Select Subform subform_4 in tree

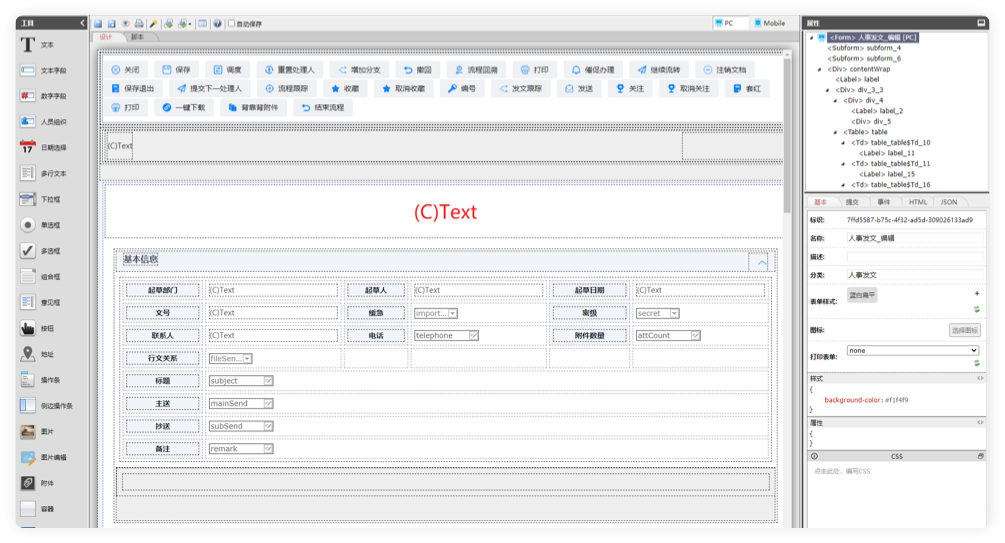point(864,48)
